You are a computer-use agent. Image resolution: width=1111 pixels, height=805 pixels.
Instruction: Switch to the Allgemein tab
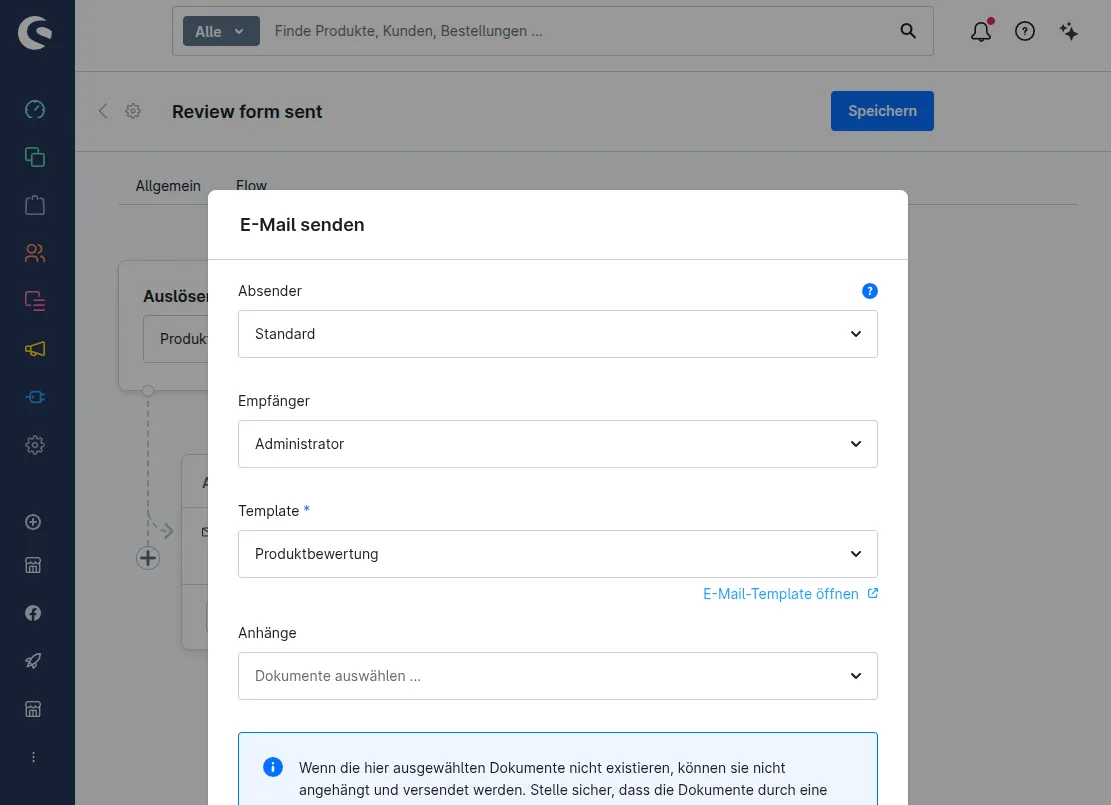click(168, 186)
